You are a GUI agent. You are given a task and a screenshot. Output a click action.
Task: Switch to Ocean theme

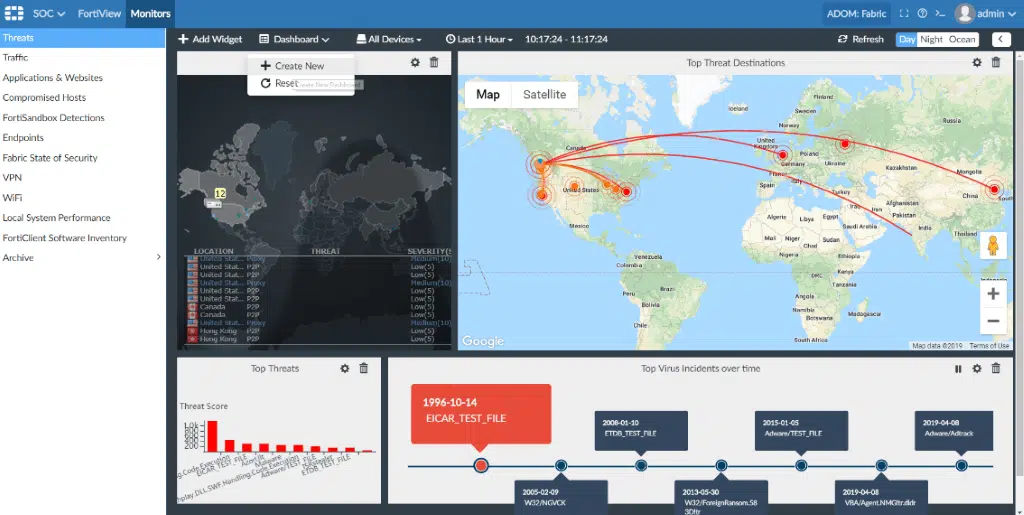coord(961,39)
